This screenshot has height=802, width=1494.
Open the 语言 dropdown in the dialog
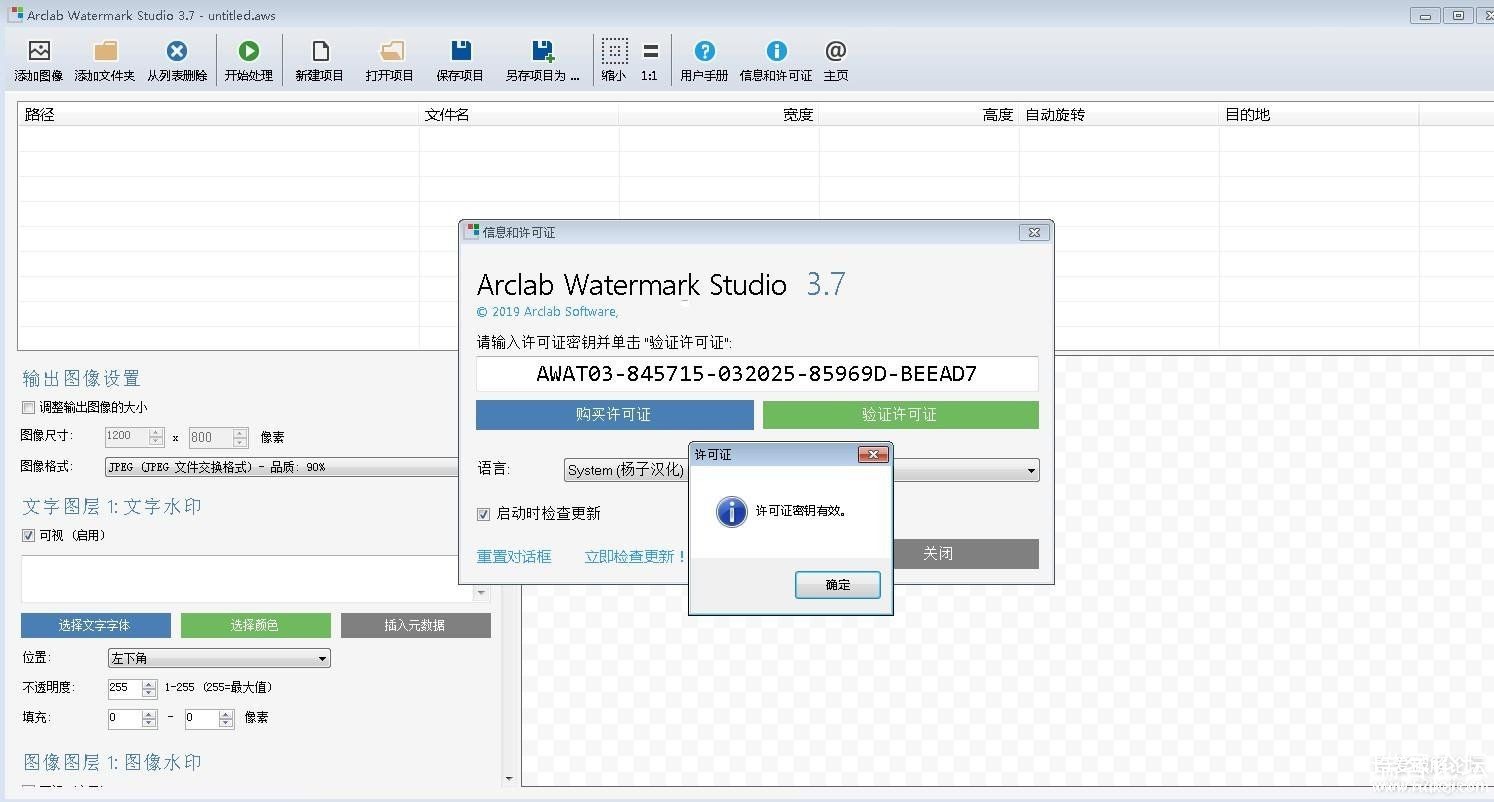[802, 469]
